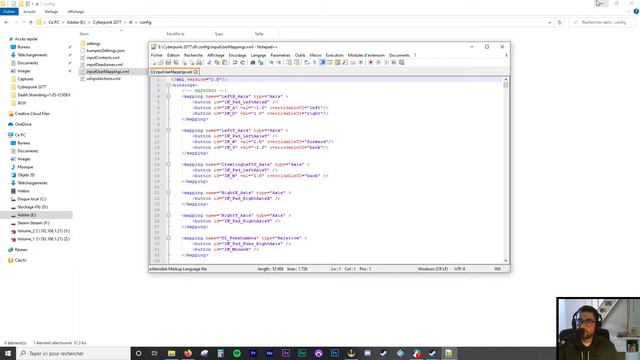Toggle horizontal scroll synchronization
This screenshot has width=640, height=360.
(x=297, y=62)
